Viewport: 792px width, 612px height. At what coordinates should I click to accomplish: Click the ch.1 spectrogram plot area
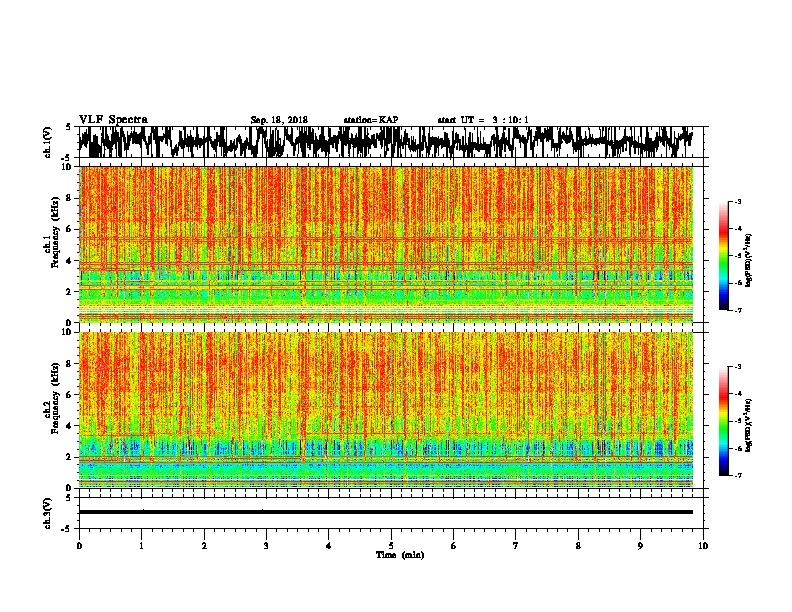pos(386,244)
